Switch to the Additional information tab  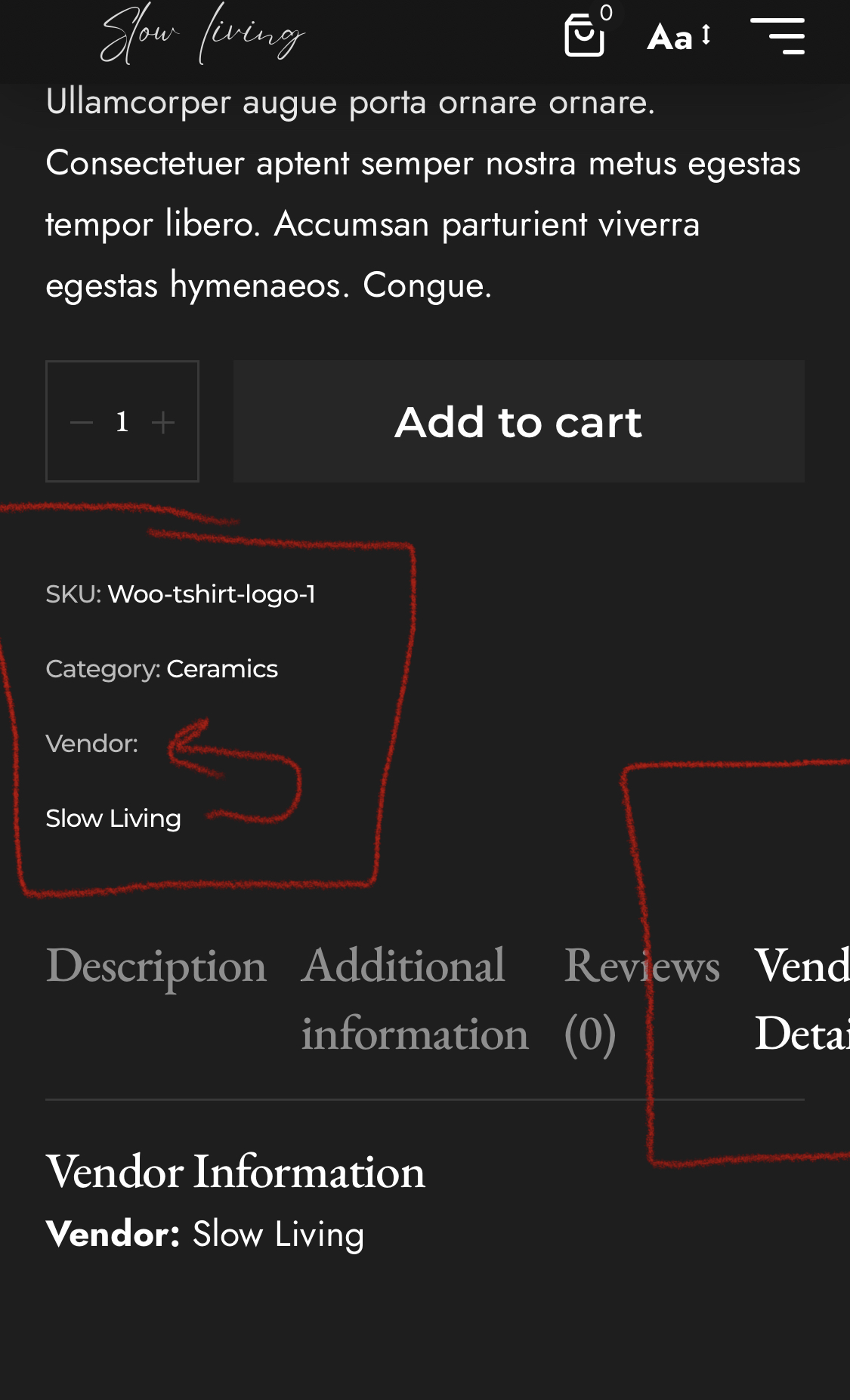pos(414,999)
